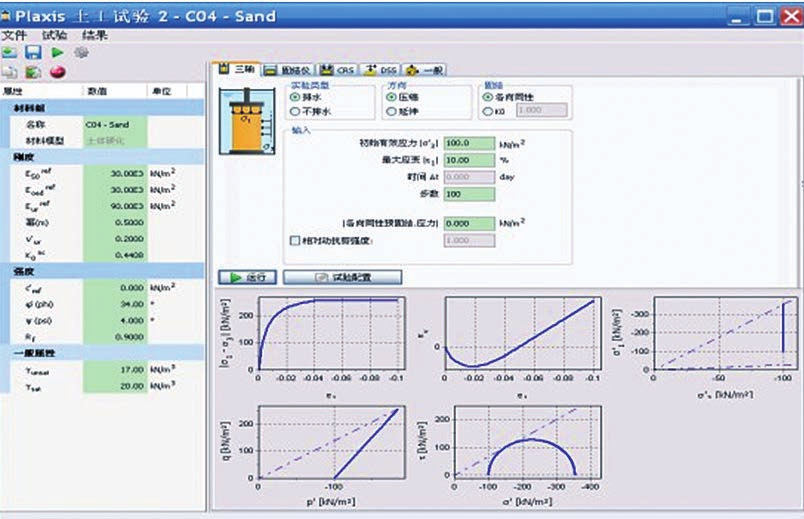Screen dimensions: 804x519
Task: Open the 文件 (File) menu
Action: point(14,35)
